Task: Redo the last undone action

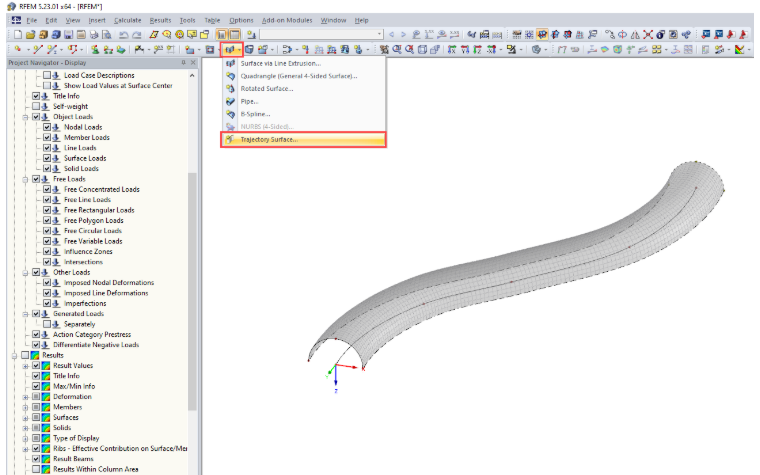Action: tap(137, 35)
